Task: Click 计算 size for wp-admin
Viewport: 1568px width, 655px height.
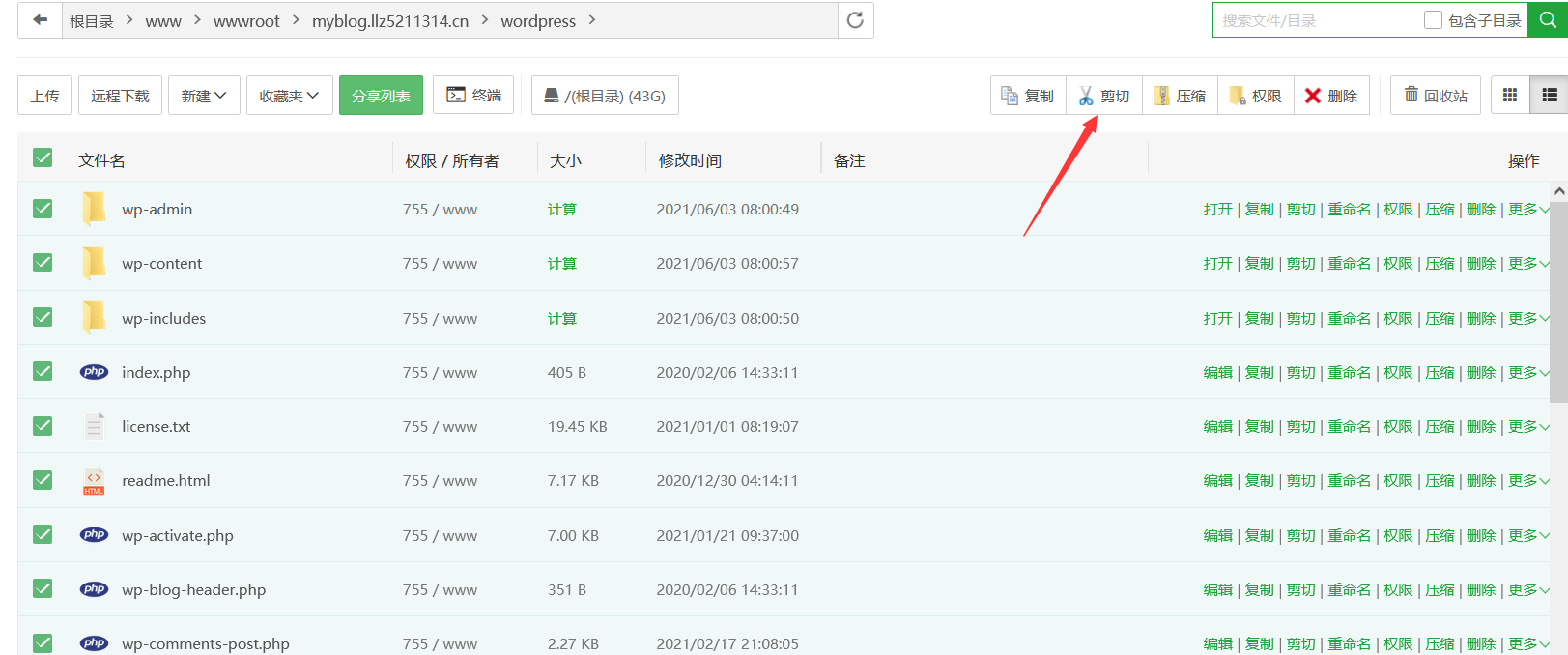Action: 562,210
